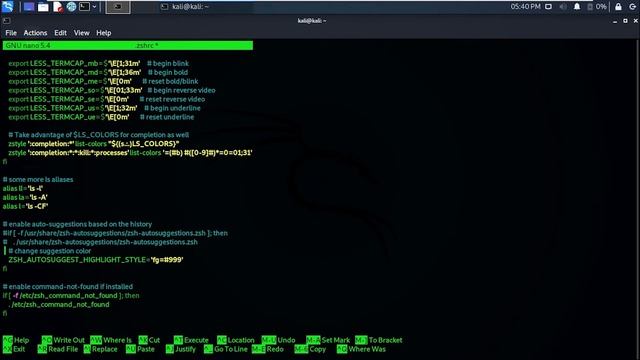Open the Help menu
Screen dimensions: 640x360
[x=104, y=33]
